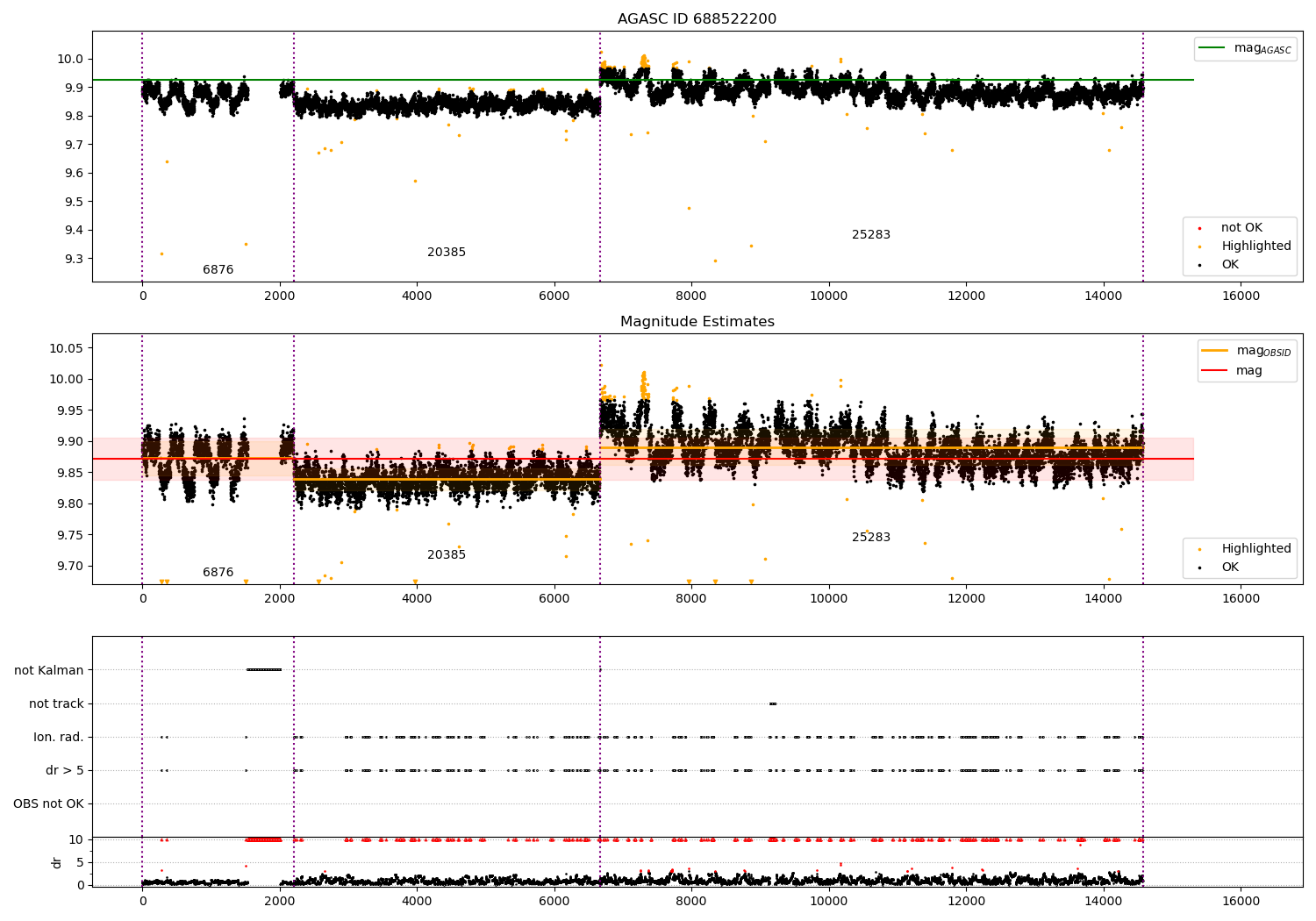The height and width of the screenshot is (921, 1316).
Task: Click the rotated 'dr' axis label
Action: (x=57, y=862)
